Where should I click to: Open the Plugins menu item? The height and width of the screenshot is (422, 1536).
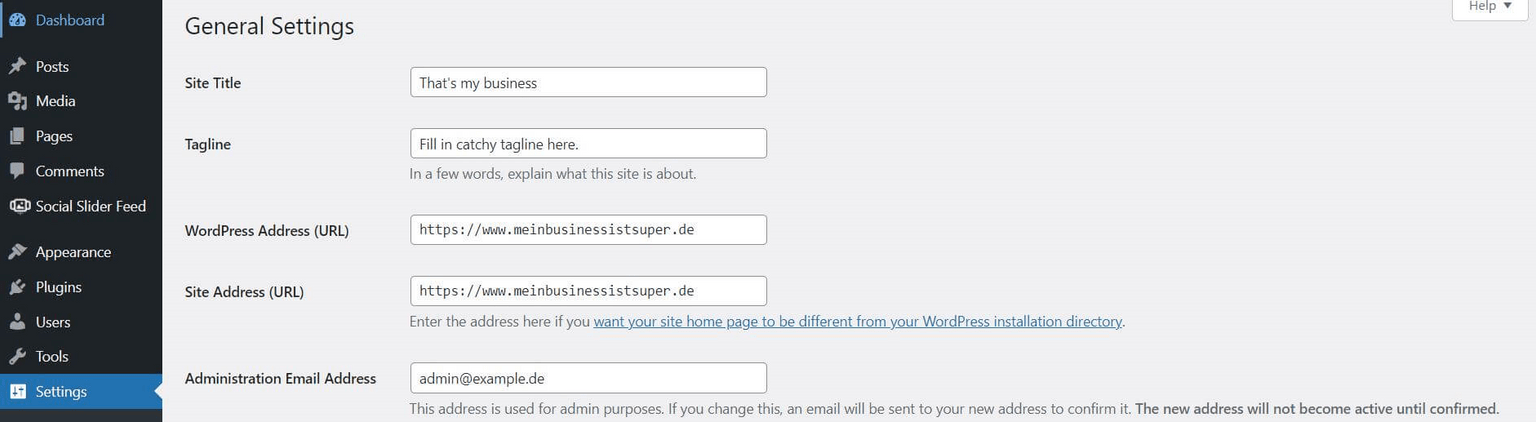click(59, 287)
